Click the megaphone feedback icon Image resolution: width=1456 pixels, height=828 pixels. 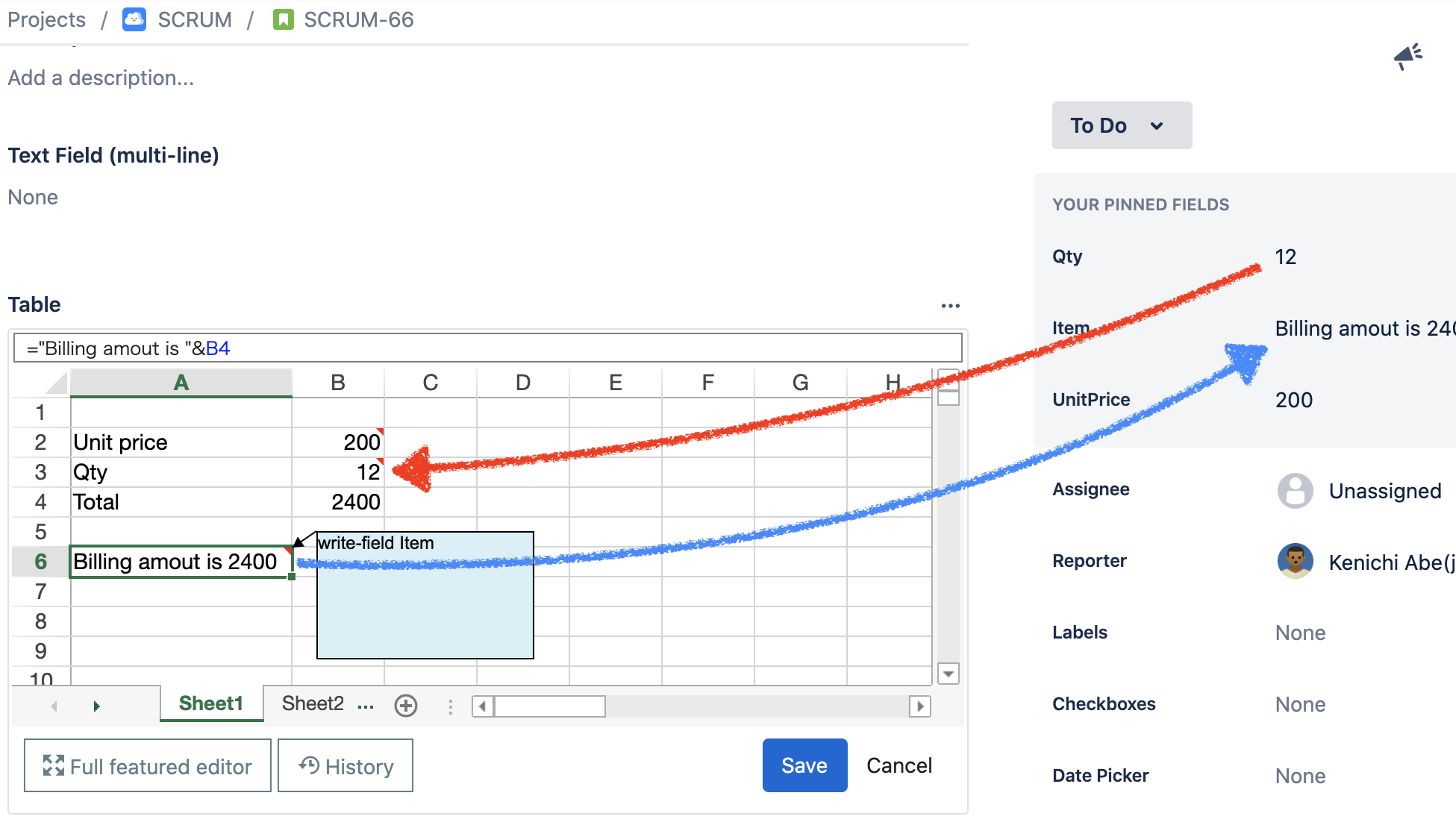coord(1408,56)
